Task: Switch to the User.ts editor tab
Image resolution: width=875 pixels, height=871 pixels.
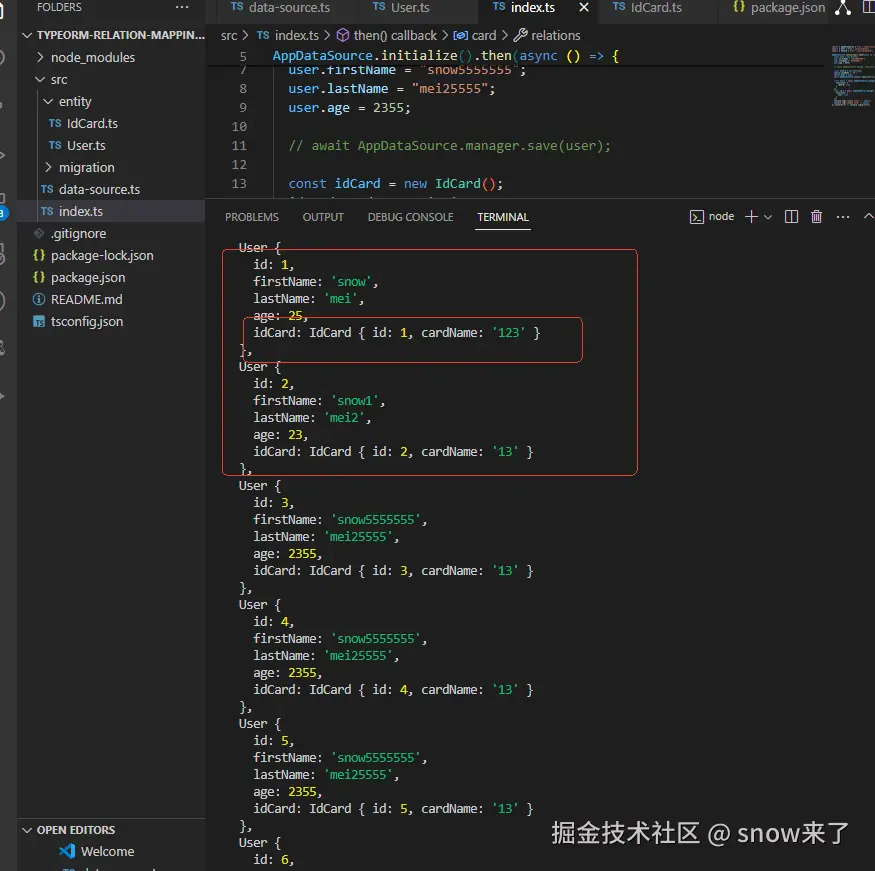Action: [x=401, y=8]
